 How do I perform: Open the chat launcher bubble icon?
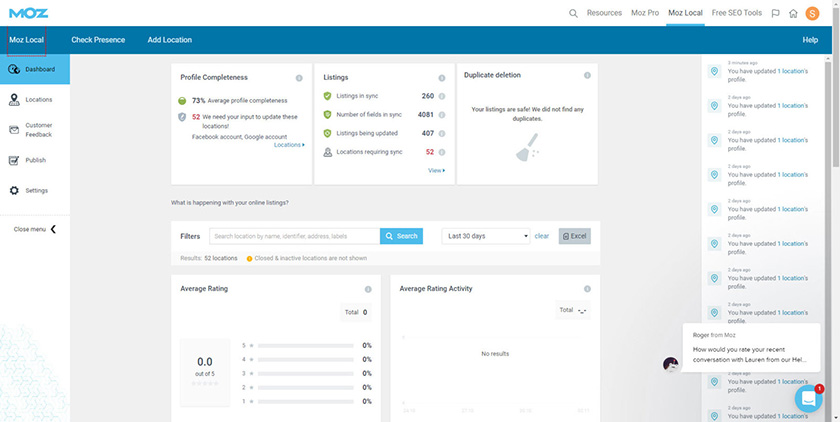pos(808,398)
